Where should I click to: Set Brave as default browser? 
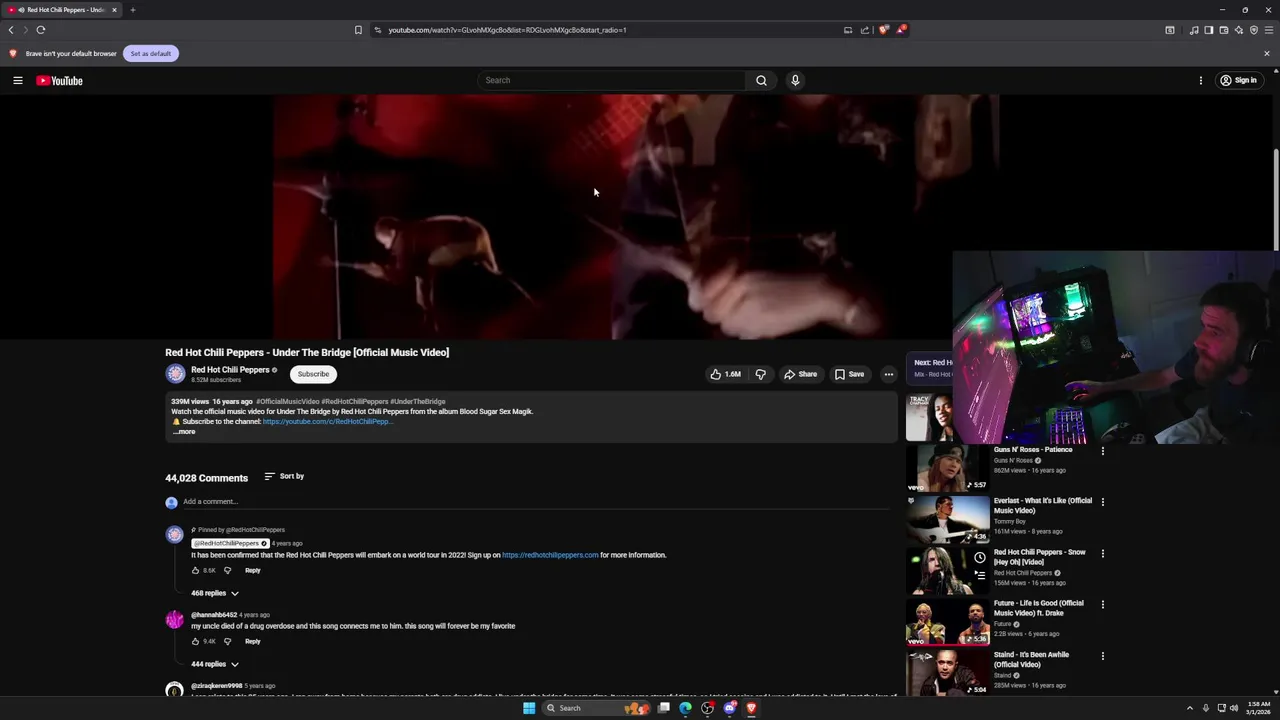click(151, 53)
